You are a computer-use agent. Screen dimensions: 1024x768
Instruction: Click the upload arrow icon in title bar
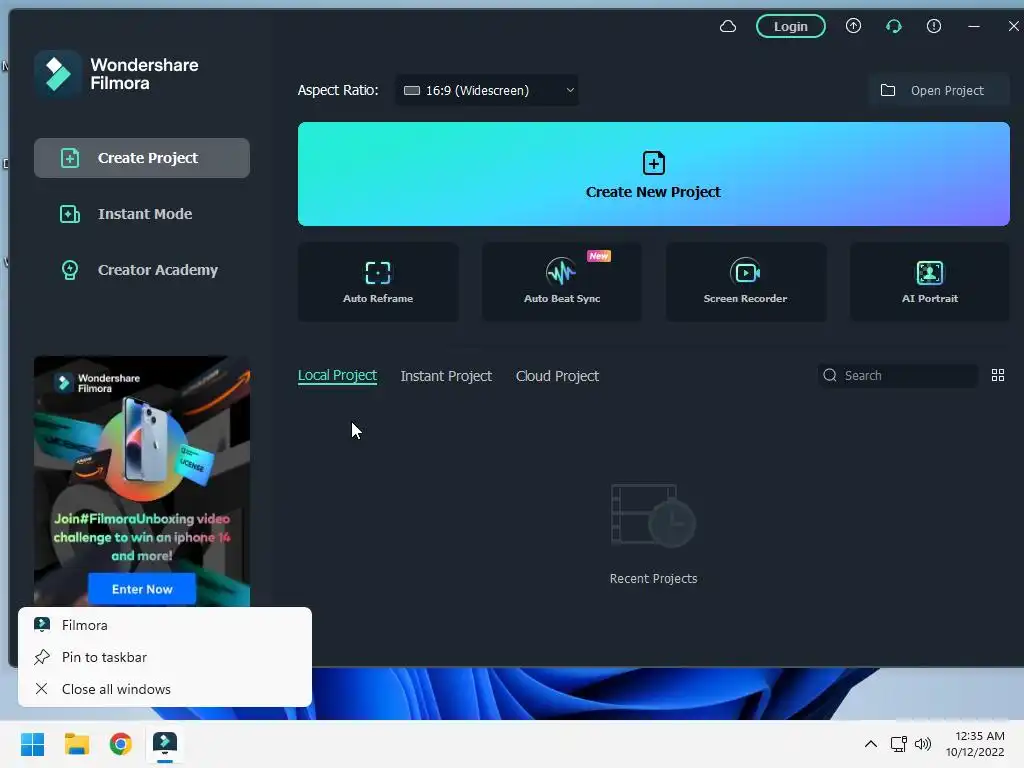coord(853,26)
